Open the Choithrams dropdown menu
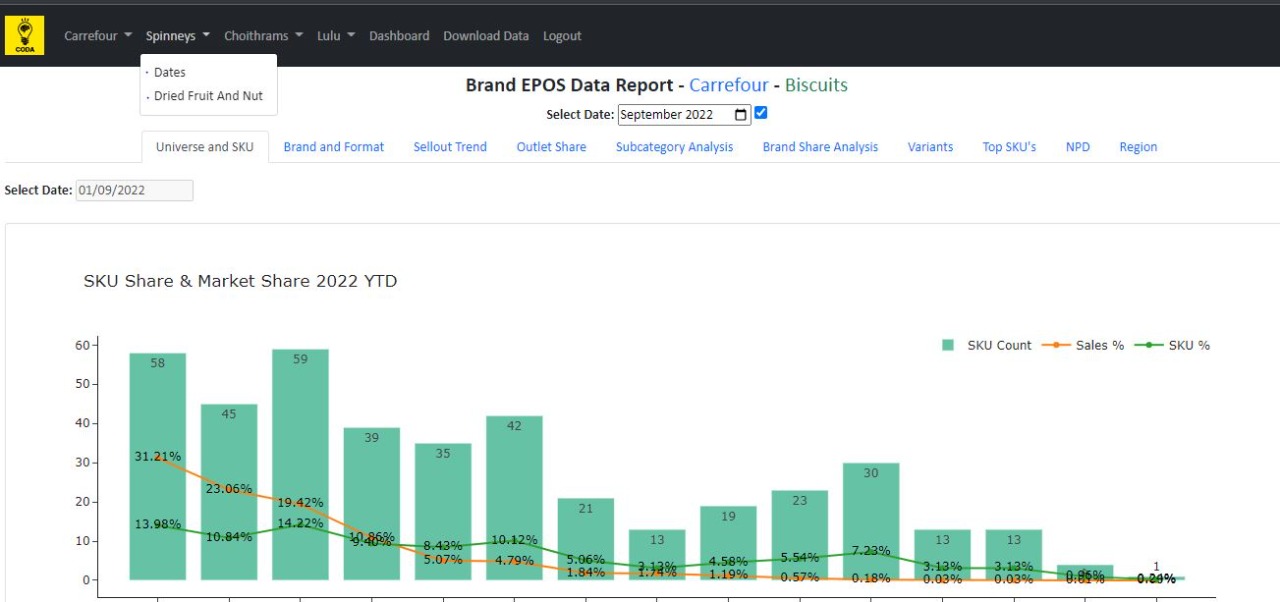 263,36
